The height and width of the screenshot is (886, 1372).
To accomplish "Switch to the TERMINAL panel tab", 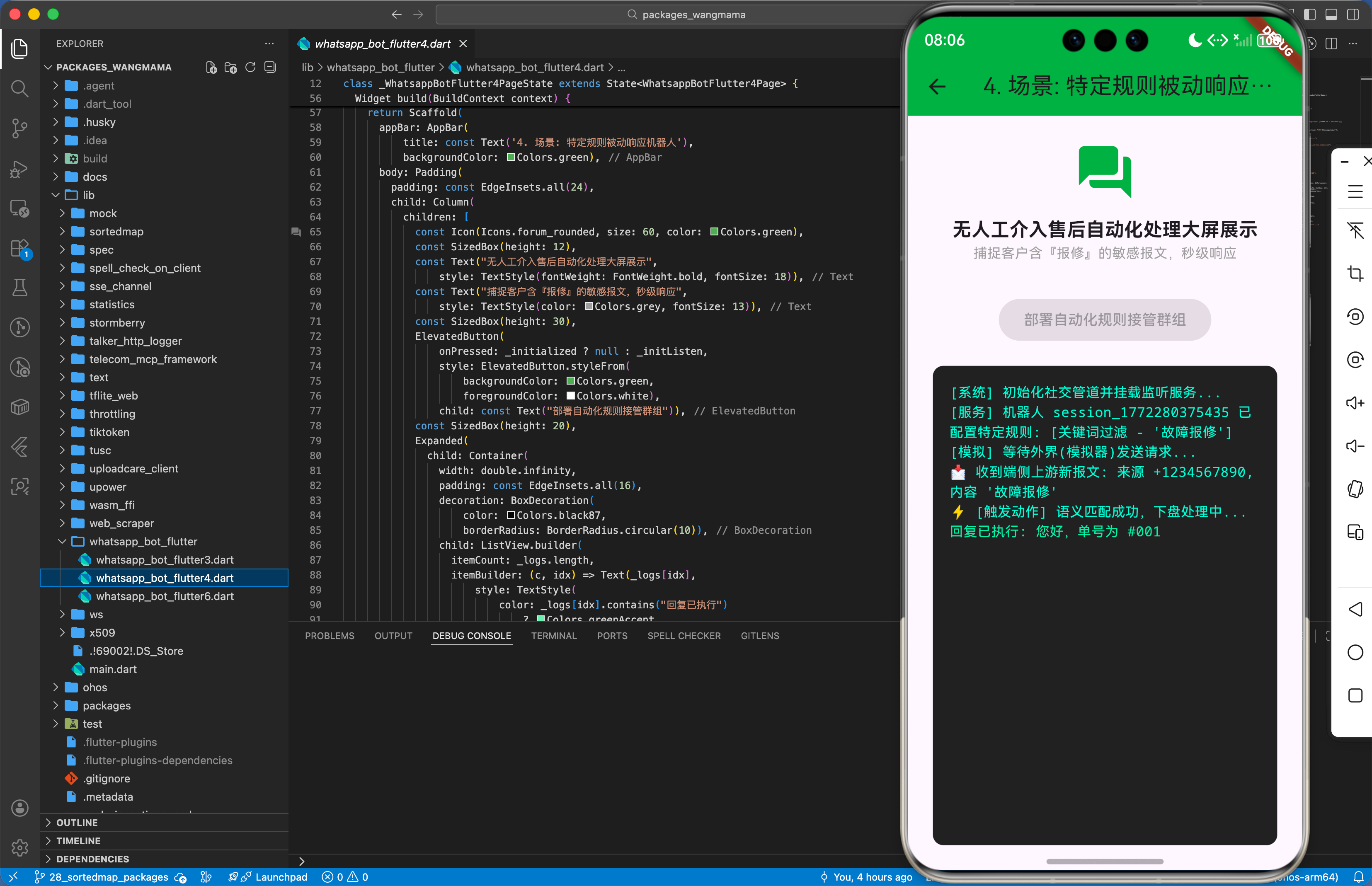I will (x=553, y=636).
